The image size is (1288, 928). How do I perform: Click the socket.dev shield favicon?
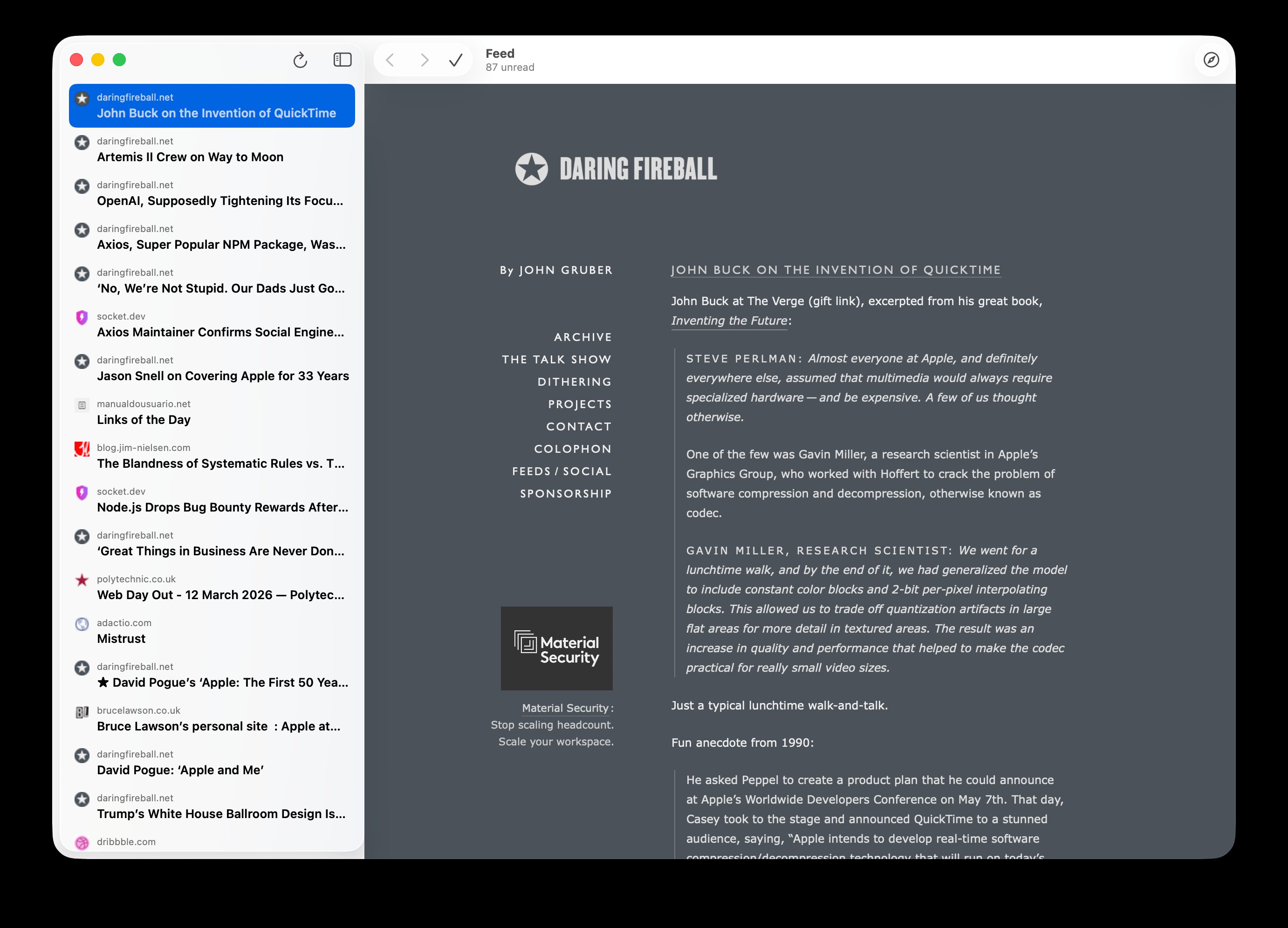click(82, 317)
